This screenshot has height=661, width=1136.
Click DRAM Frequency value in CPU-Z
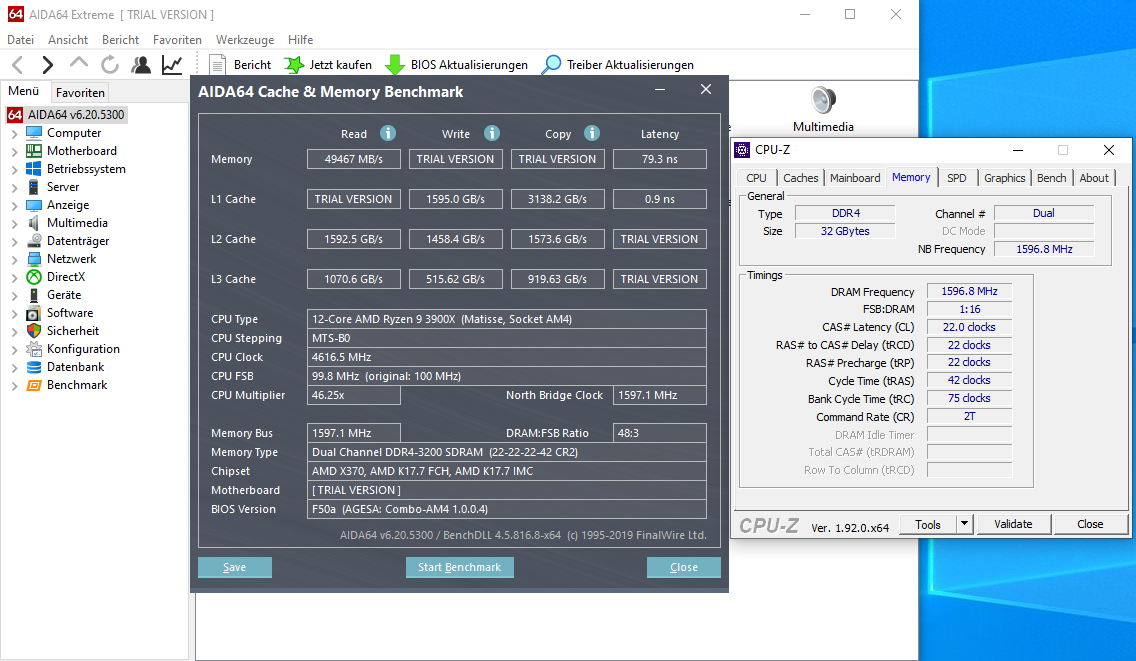click(969, 291)
